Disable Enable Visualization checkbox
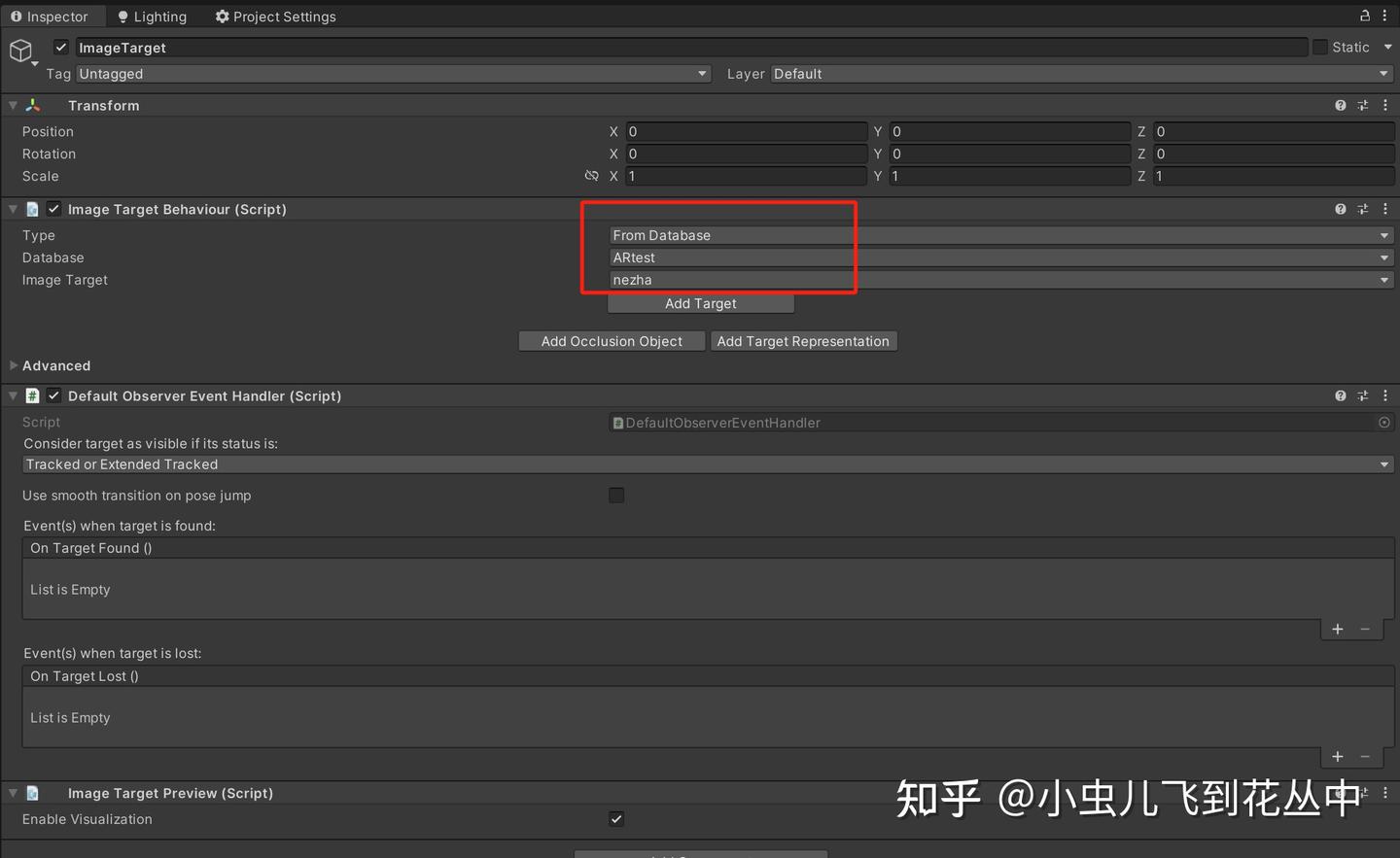 [x=616, y=819]
